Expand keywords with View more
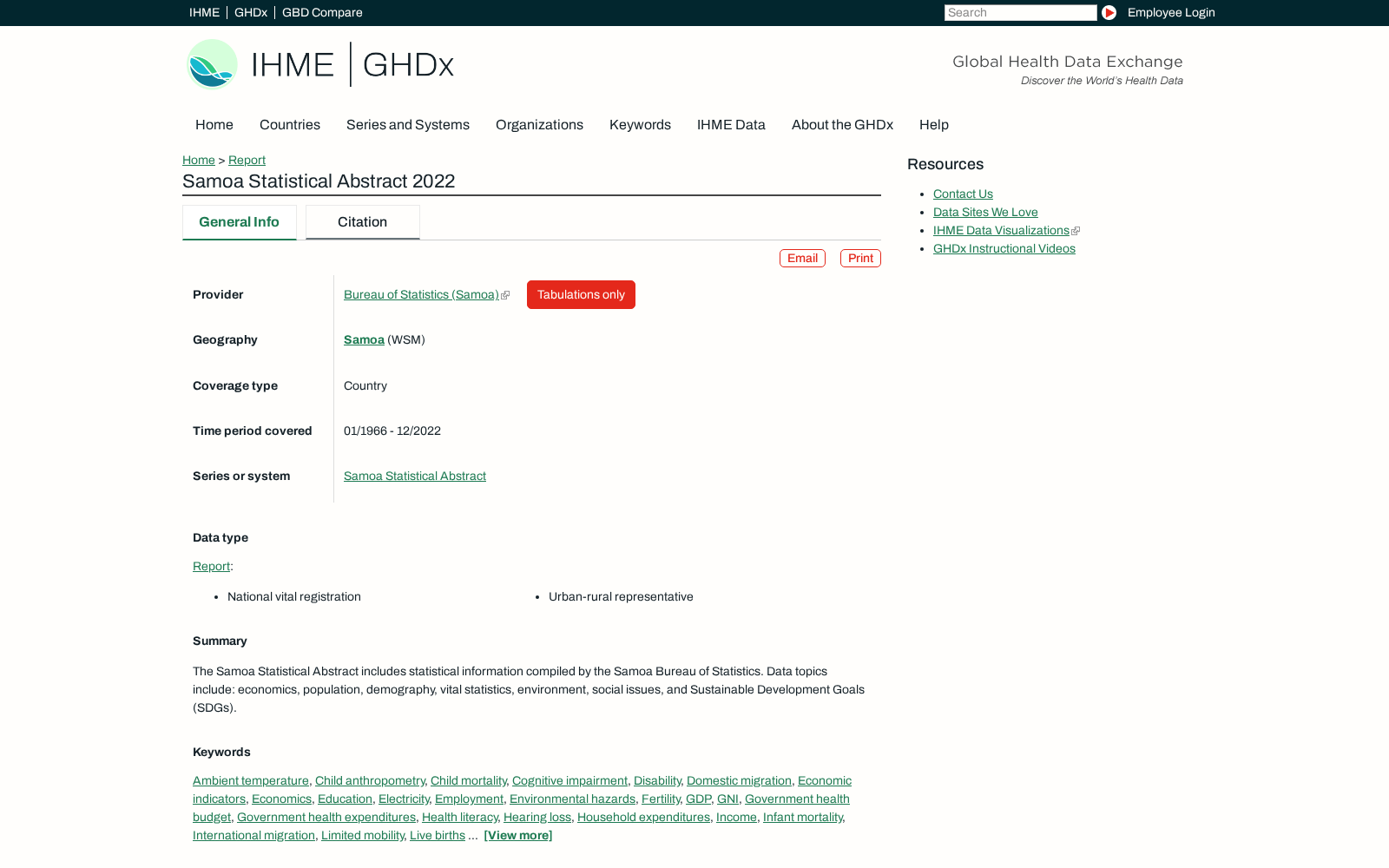The width and height of the screenshot is (1389, 868). (518, 836)
